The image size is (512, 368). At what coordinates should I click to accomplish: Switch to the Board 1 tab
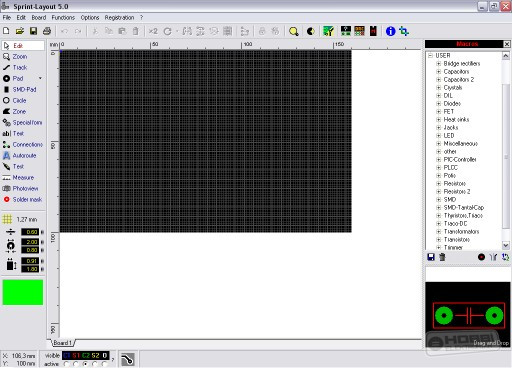point(63,343)
